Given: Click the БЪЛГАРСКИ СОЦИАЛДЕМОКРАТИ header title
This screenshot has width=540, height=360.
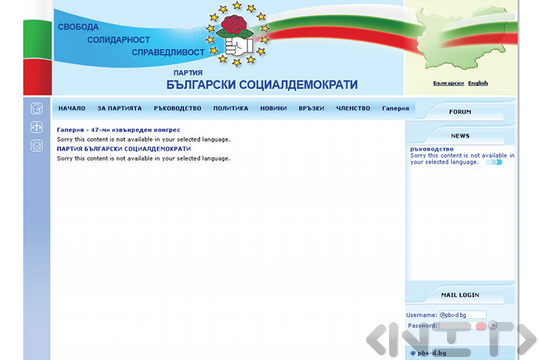Looking at the screenshot, I should [x=262, y=85].
